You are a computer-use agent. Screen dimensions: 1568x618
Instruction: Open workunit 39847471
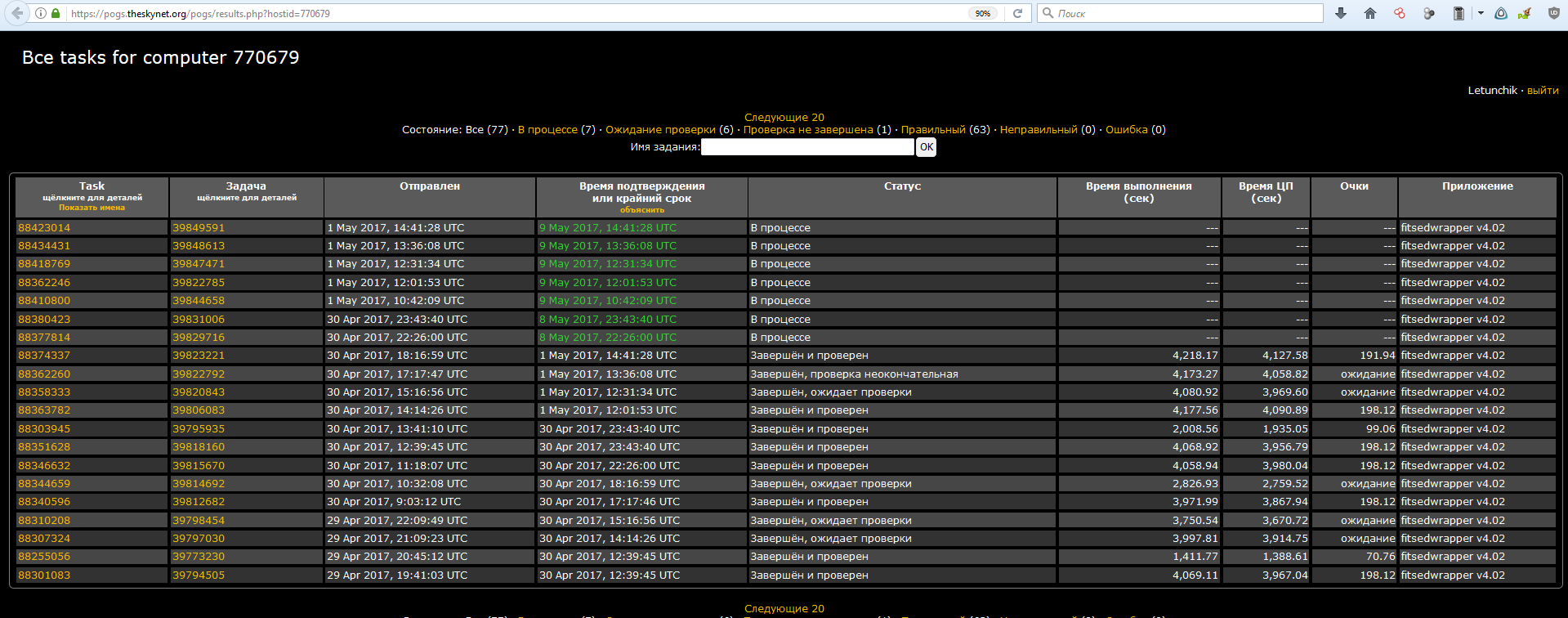199,263
